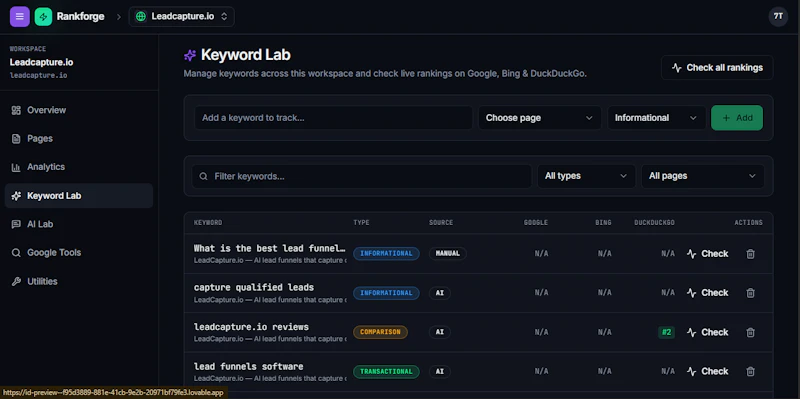Click the Pages document icon

coord(16,139)
